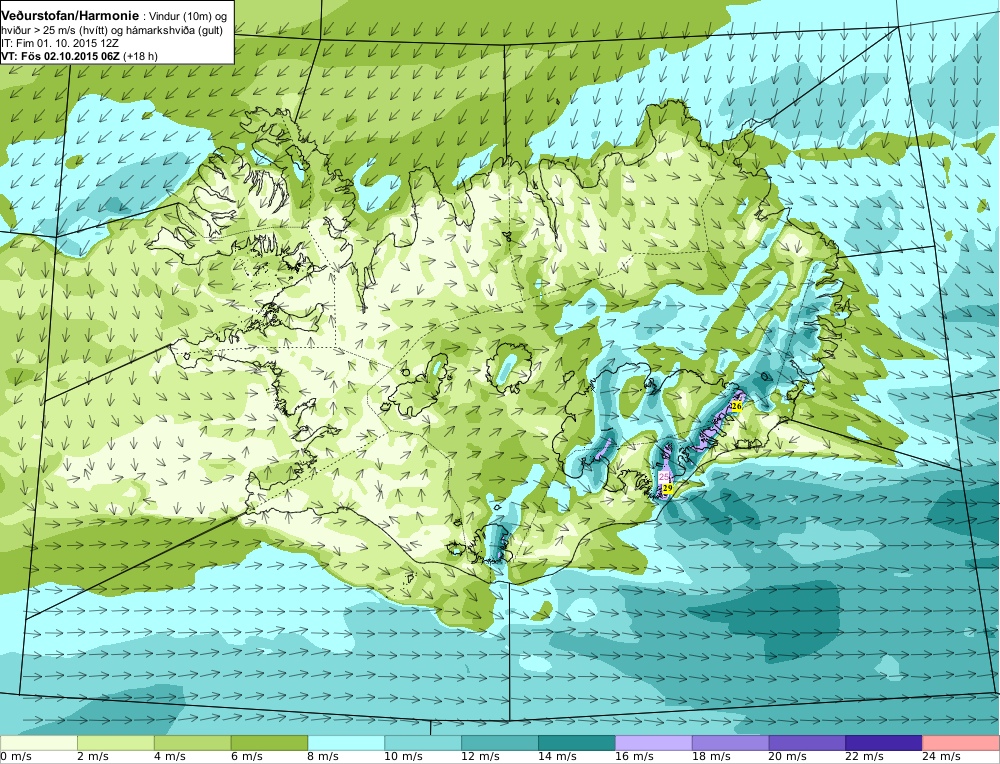Click the salmon pink 24 m/s legend swatch

tap(960, 743)
